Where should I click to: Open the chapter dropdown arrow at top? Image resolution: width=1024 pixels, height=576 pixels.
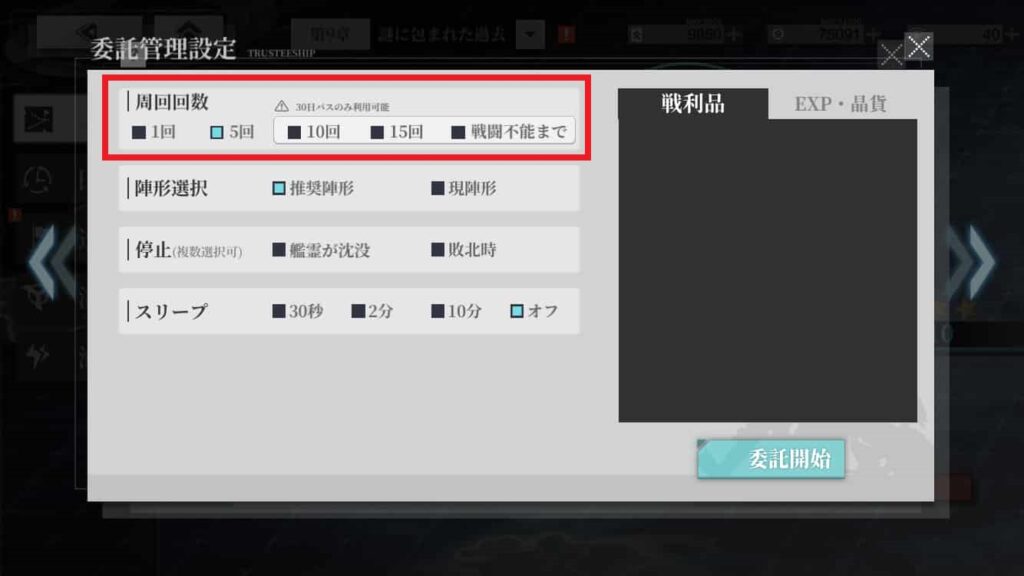pos(530,34)
